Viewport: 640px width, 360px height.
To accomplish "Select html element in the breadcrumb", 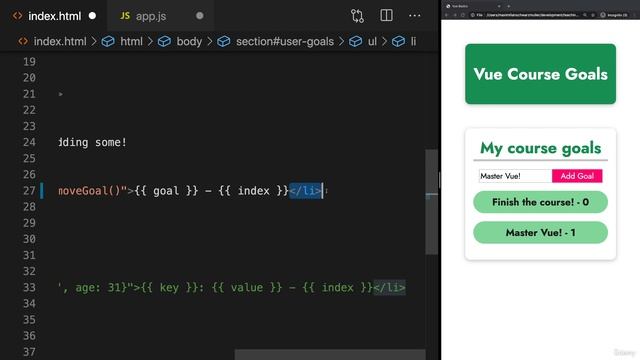I will click(131, 42).
